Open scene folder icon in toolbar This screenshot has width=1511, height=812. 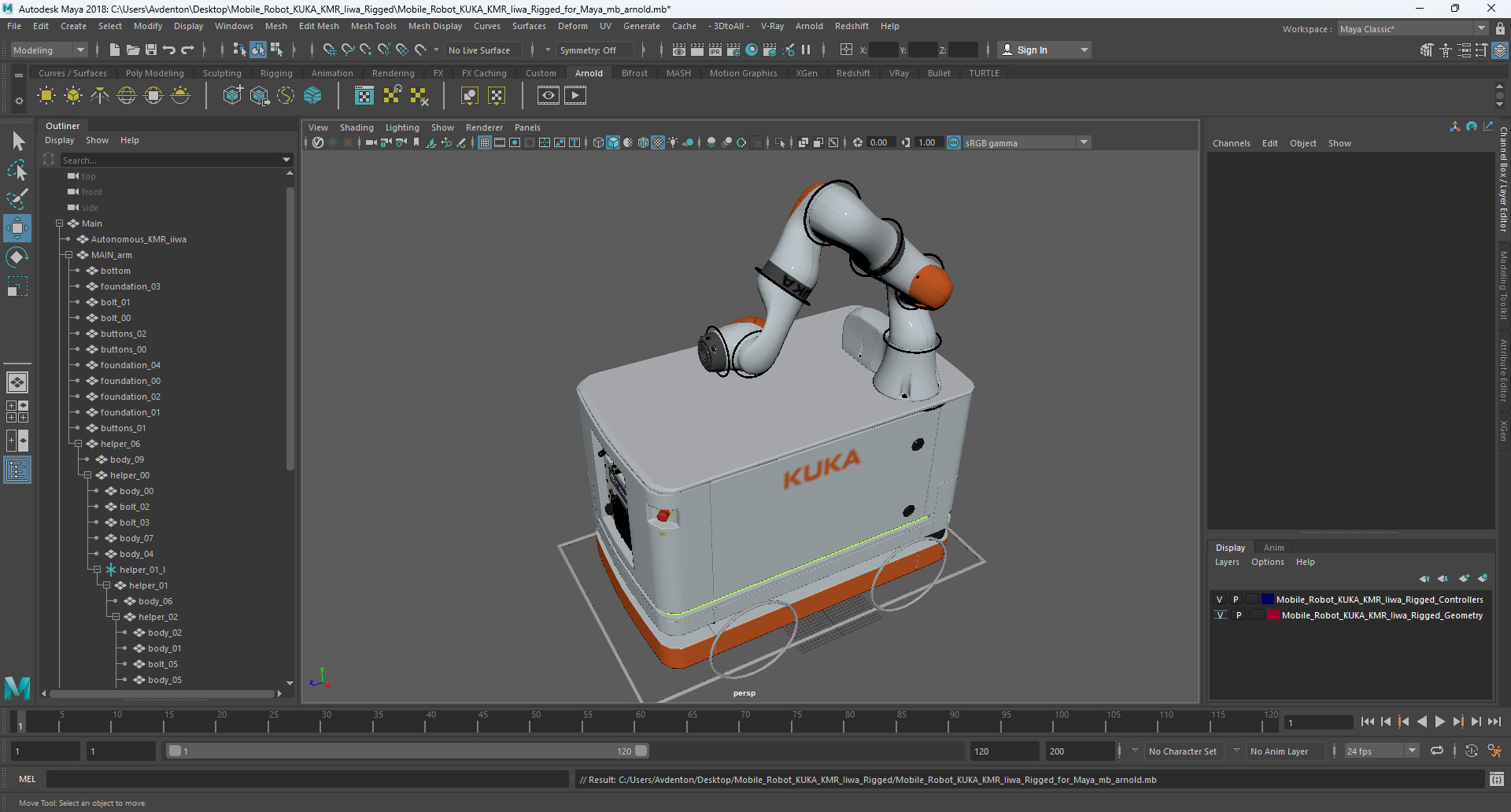(133, 50)
